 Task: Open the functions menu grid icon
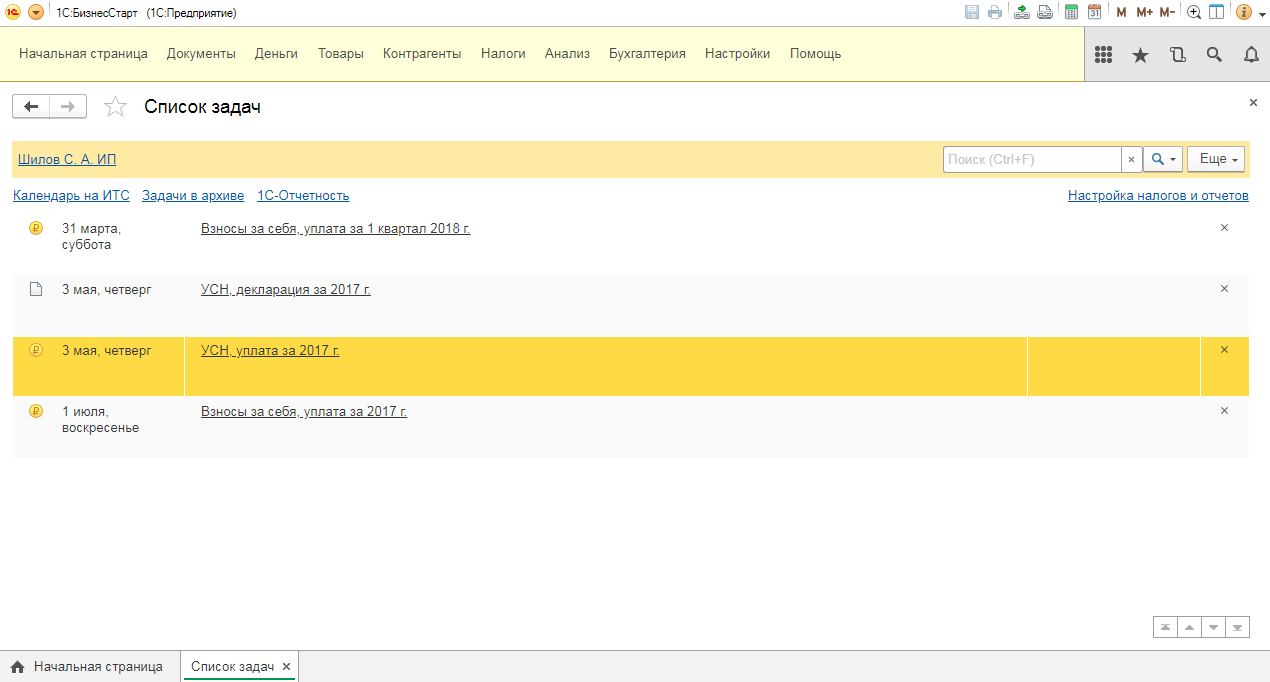tap(1104, 55)
